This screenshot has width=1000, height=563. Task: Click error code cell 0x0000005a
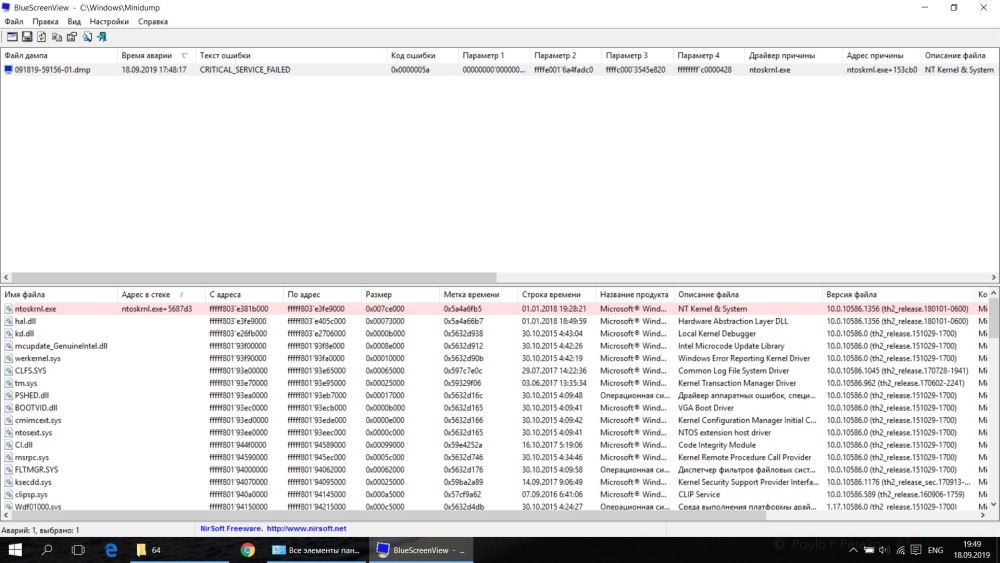coord(410,69)
